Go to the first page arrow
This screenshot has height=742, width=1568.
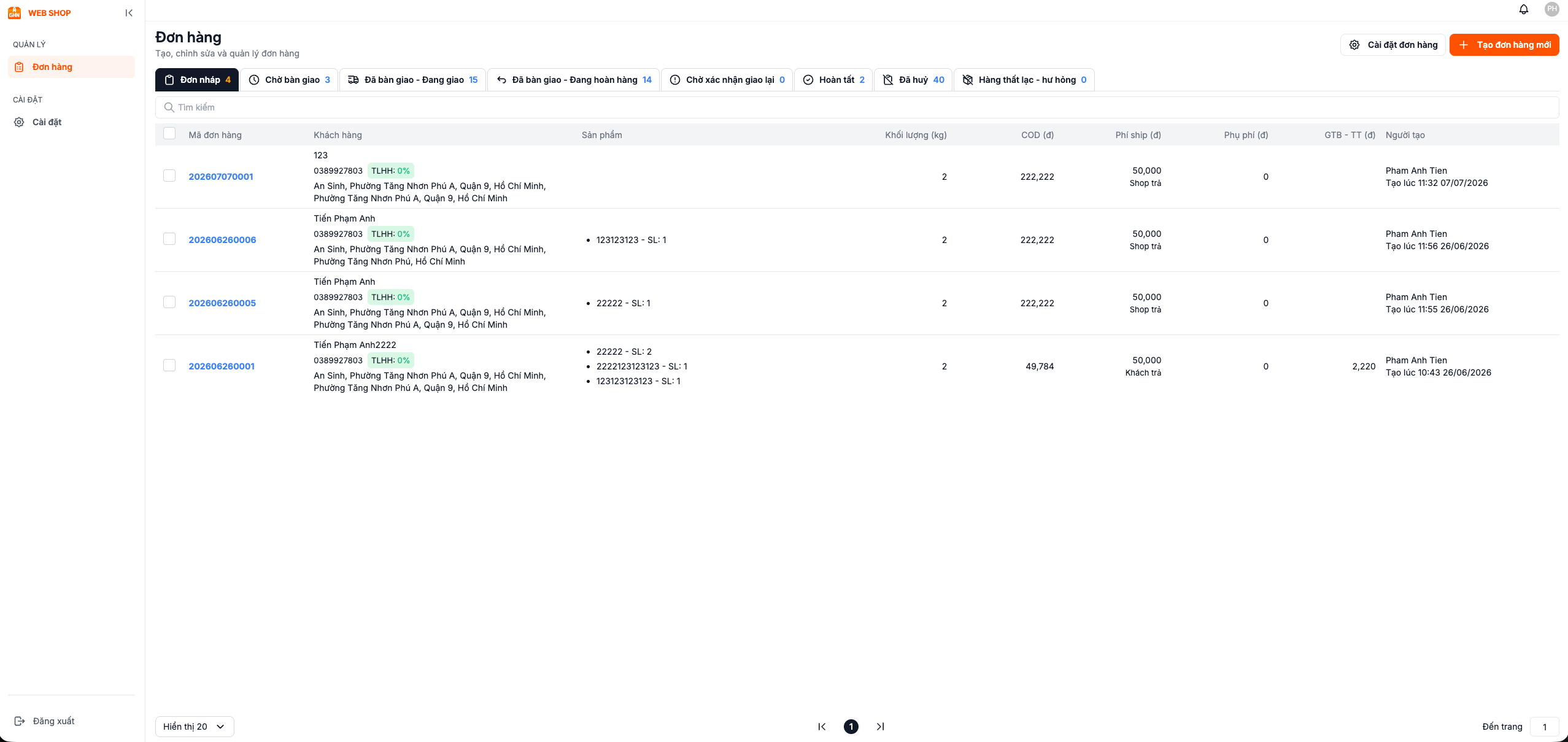[x=822, y=727]
